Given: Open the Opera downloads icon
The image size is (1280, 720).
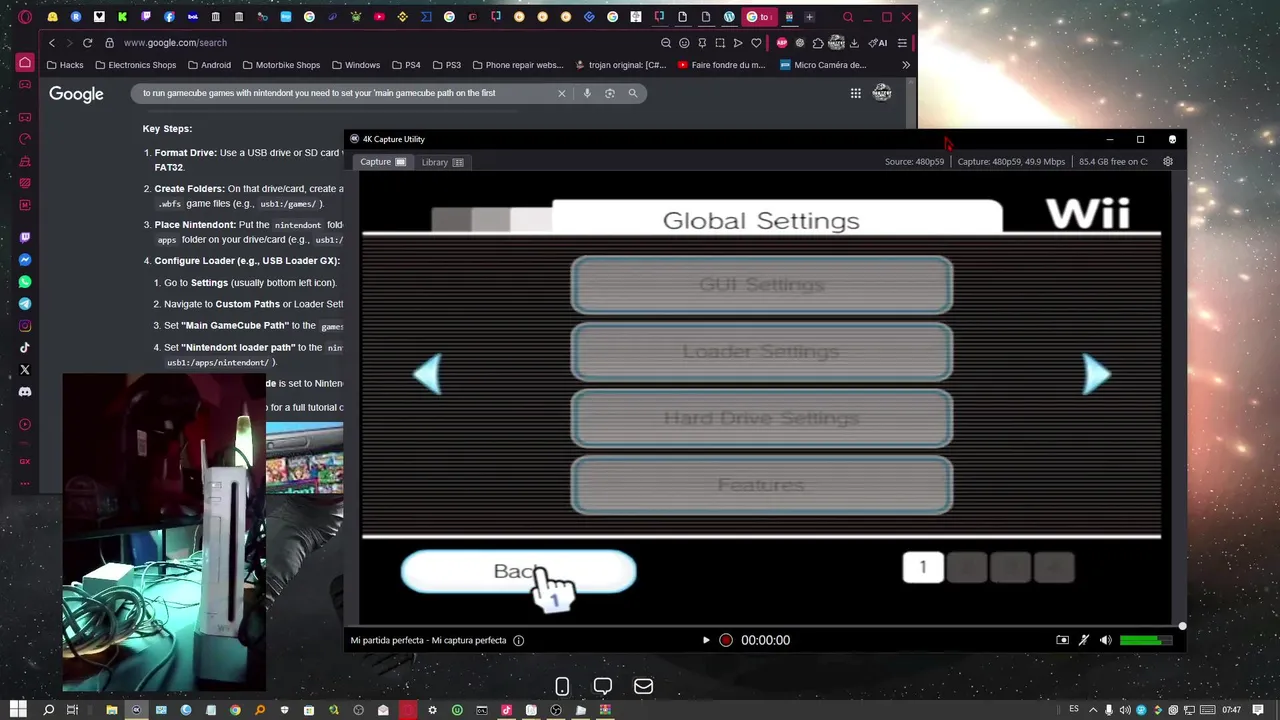Looking at the screenshot, I should pyautogui.click(x=854, y=43).
